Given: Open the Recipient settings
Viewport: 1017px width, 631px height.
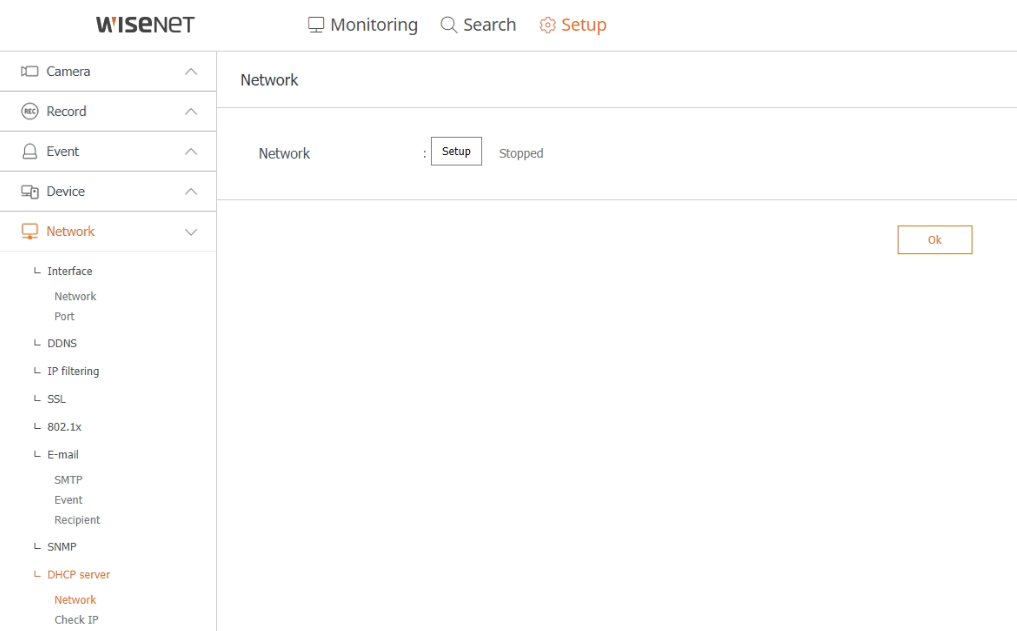Looking at the screenshot, I should point(77,520).
